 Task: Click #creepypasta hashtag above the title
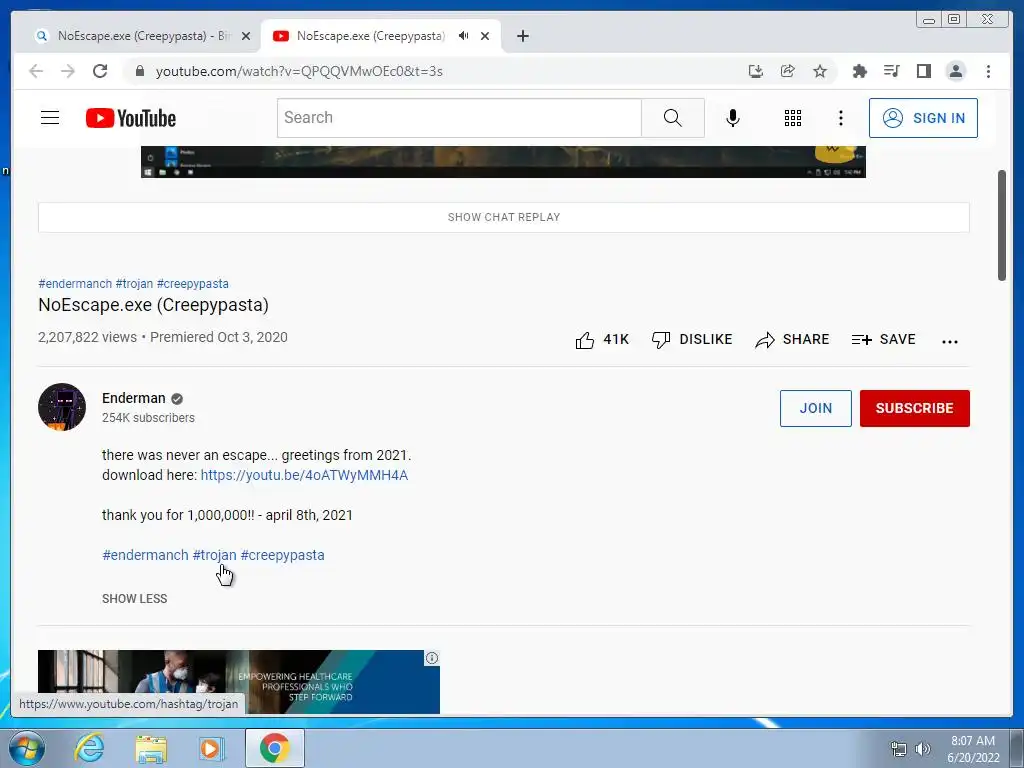193,283
